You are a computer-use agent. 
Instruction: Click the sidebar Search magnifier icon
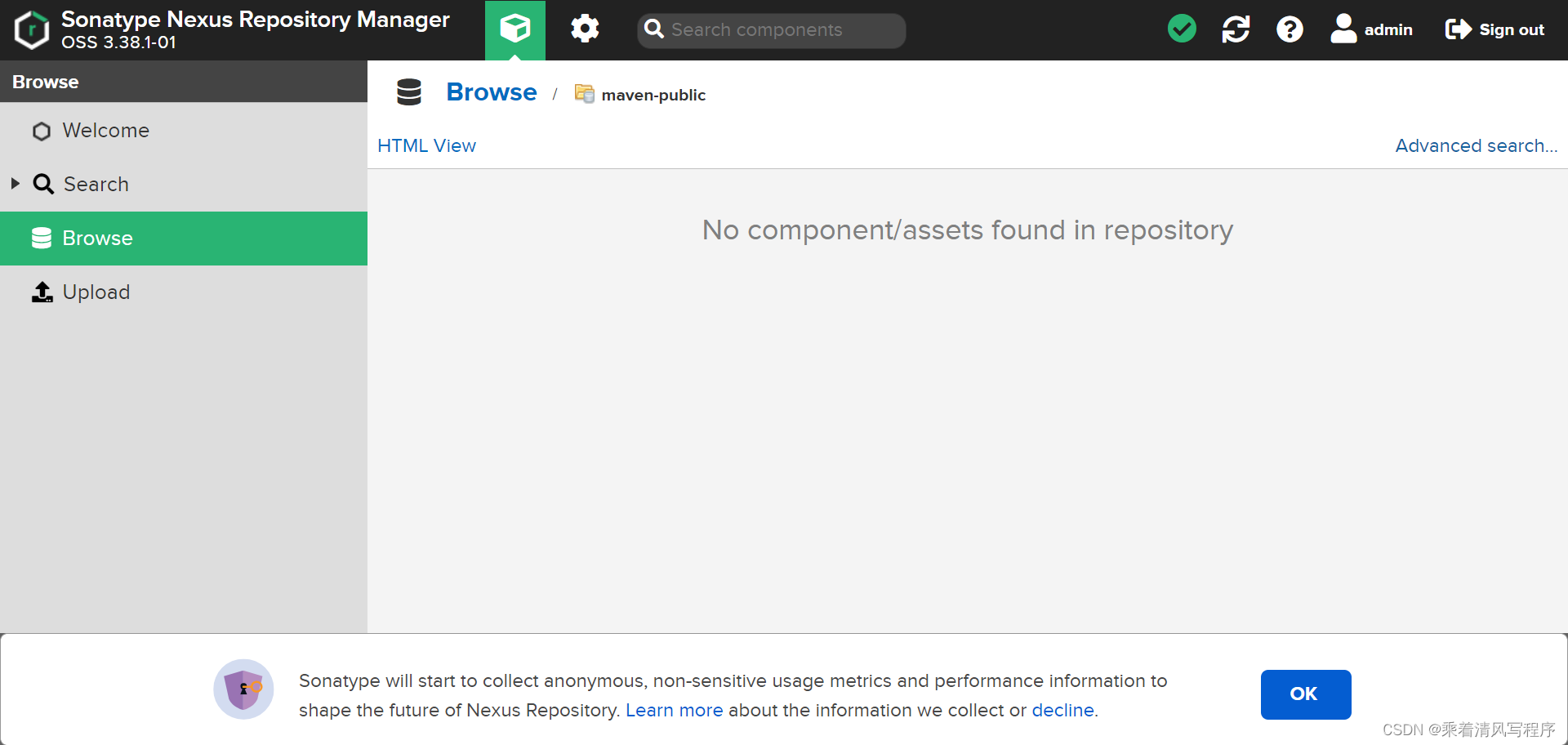coord(43,184)
